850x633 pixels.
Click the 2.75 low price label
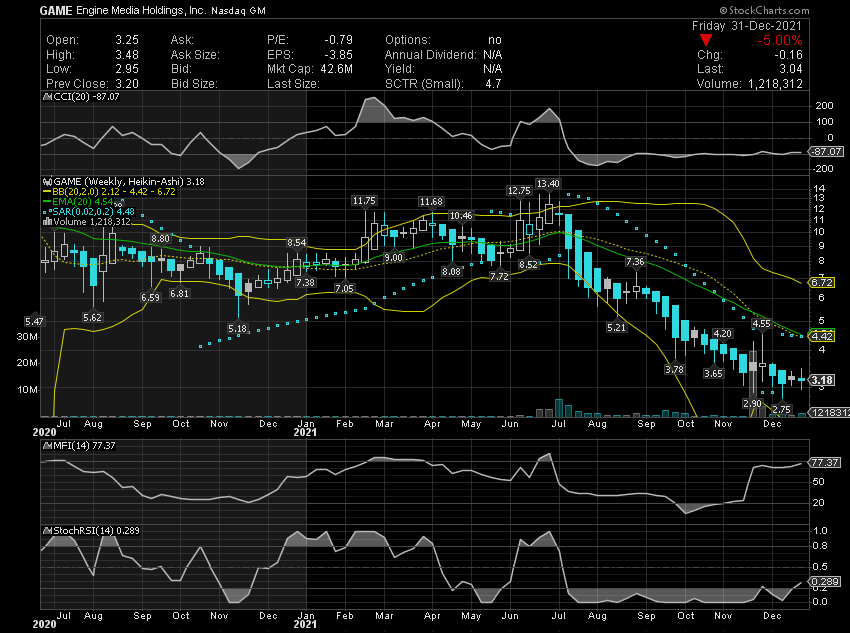(x=781, y=409)
